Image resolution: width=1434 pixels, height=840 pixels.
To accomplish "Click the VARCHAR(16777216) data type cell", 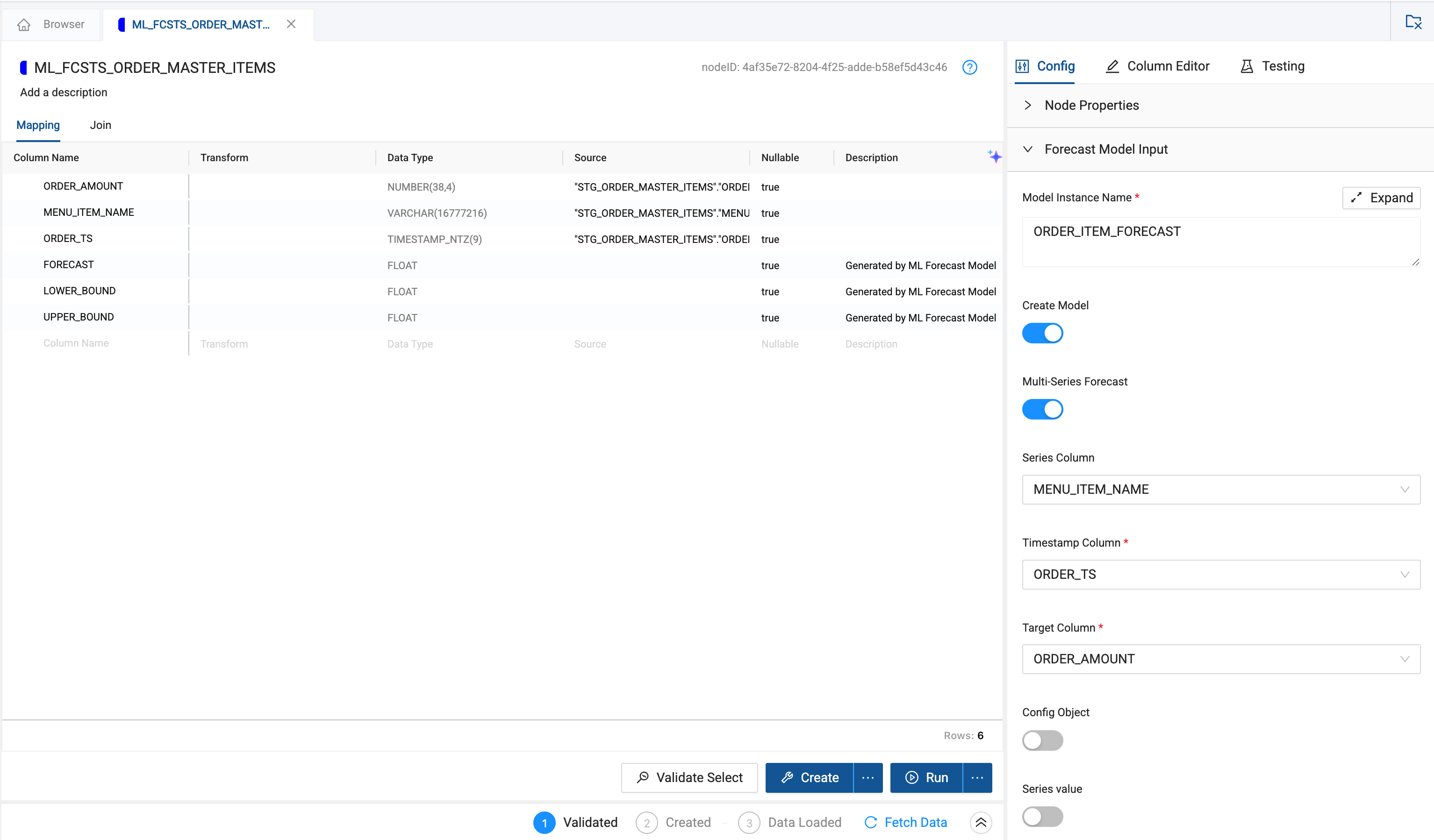I will (437, 213).
